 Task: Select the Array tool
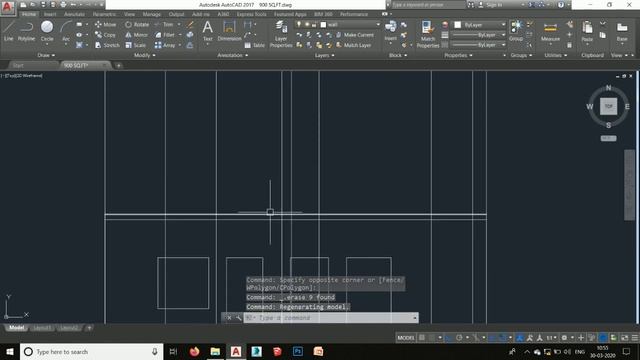(x=165, y=45)
